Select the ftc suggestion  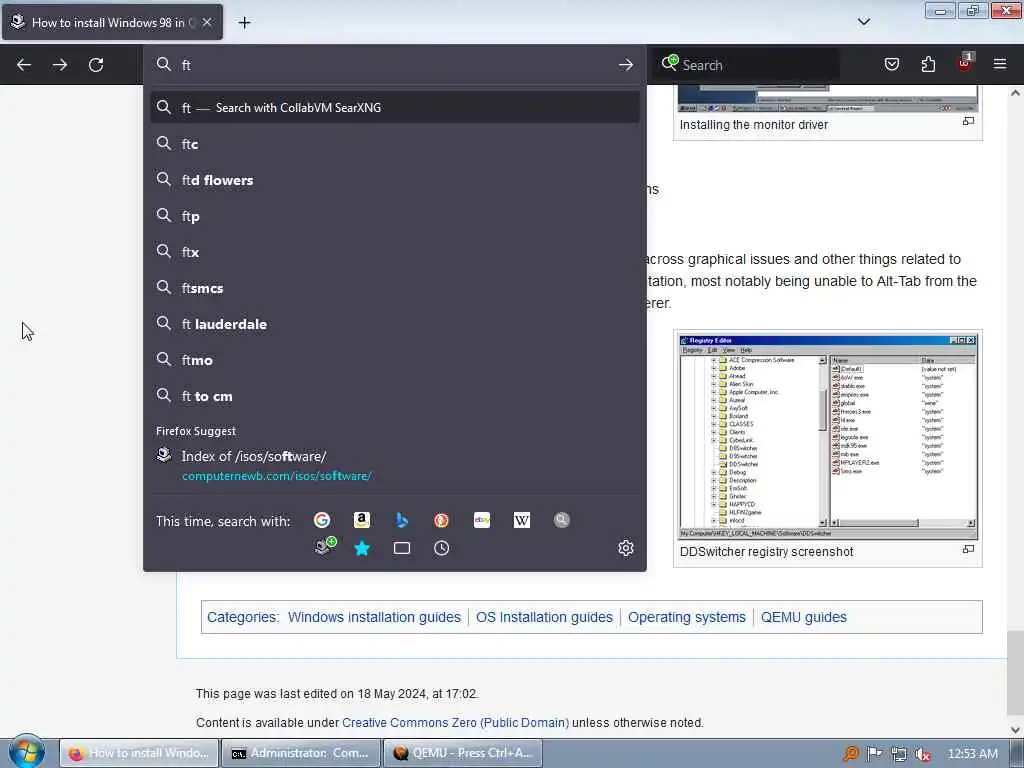(394, 144)
